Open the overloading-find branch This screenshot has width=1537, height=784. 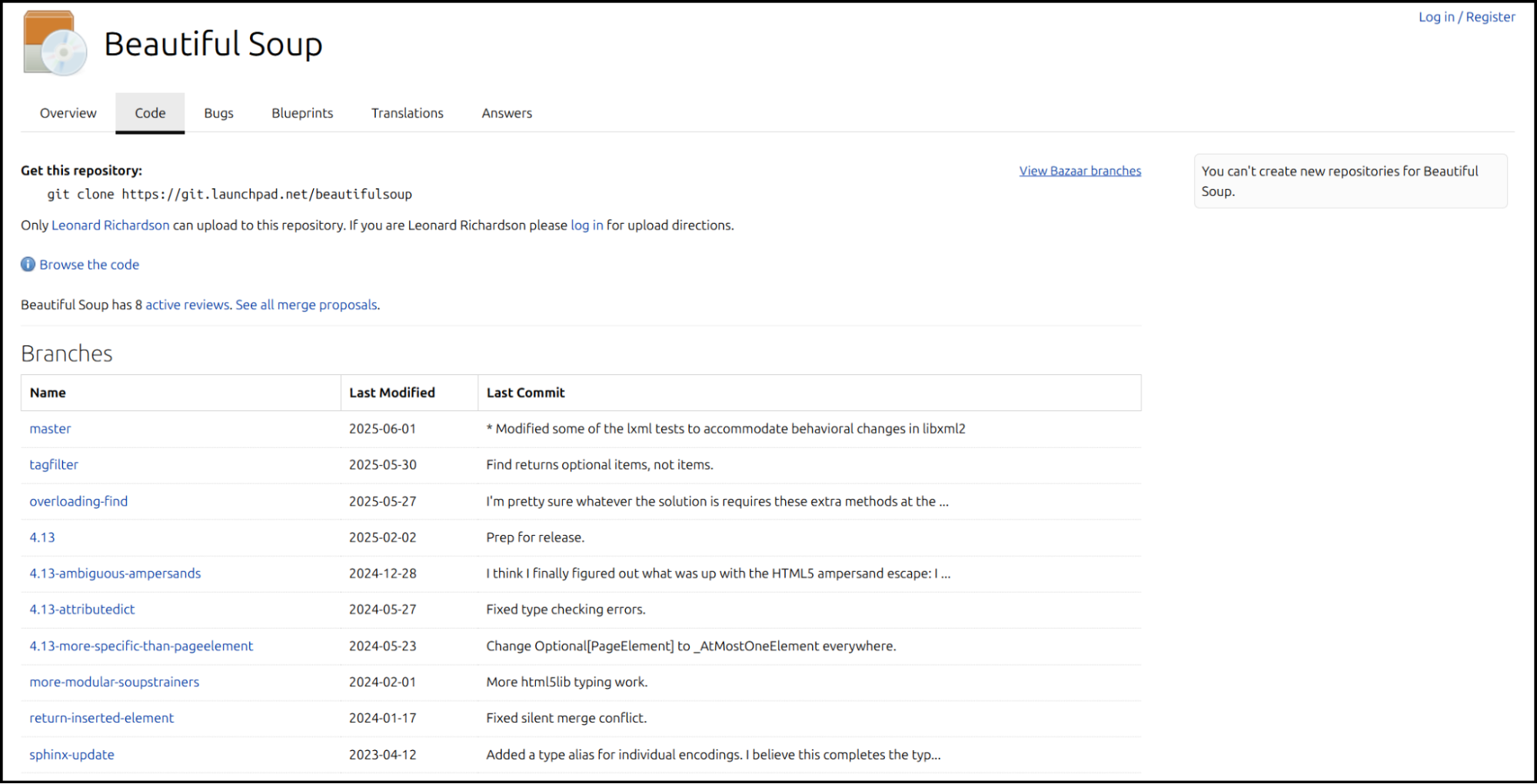pyautogui.click(x=78, y=501)
